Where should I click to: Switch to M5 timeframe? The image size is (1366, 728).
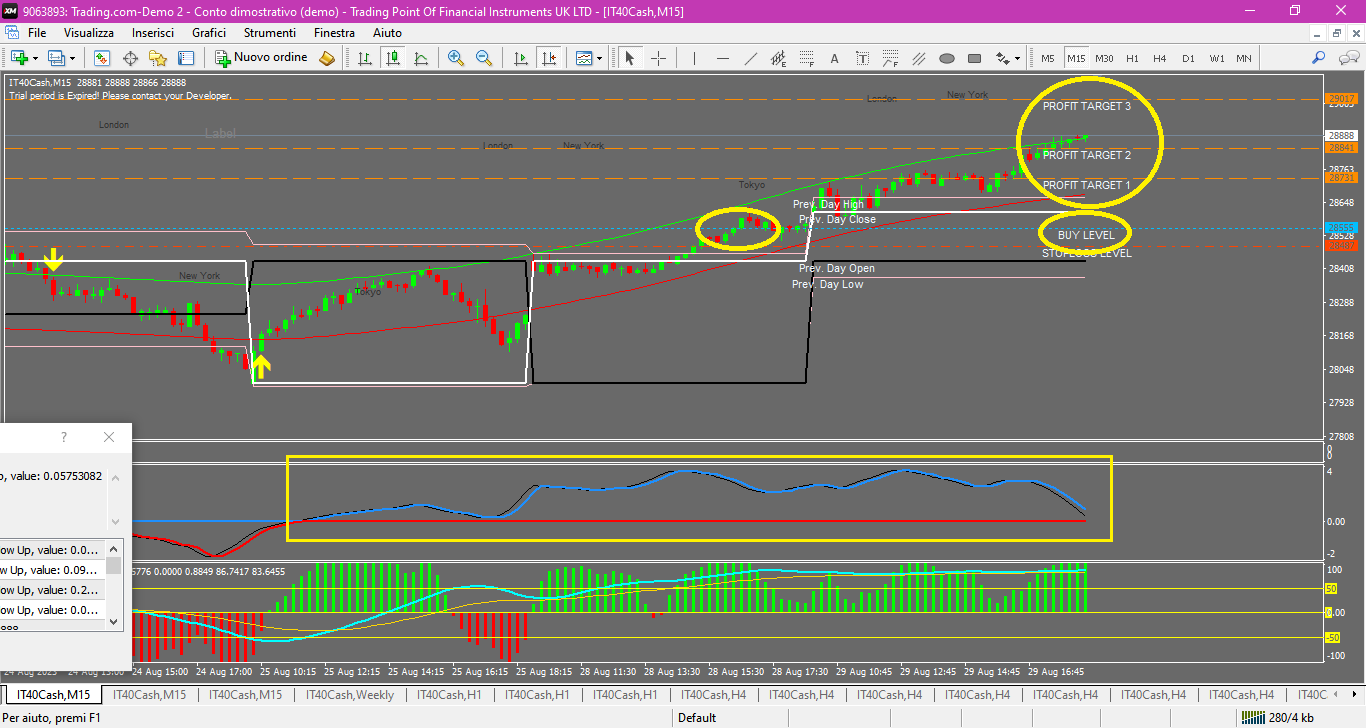(1048, 58)
